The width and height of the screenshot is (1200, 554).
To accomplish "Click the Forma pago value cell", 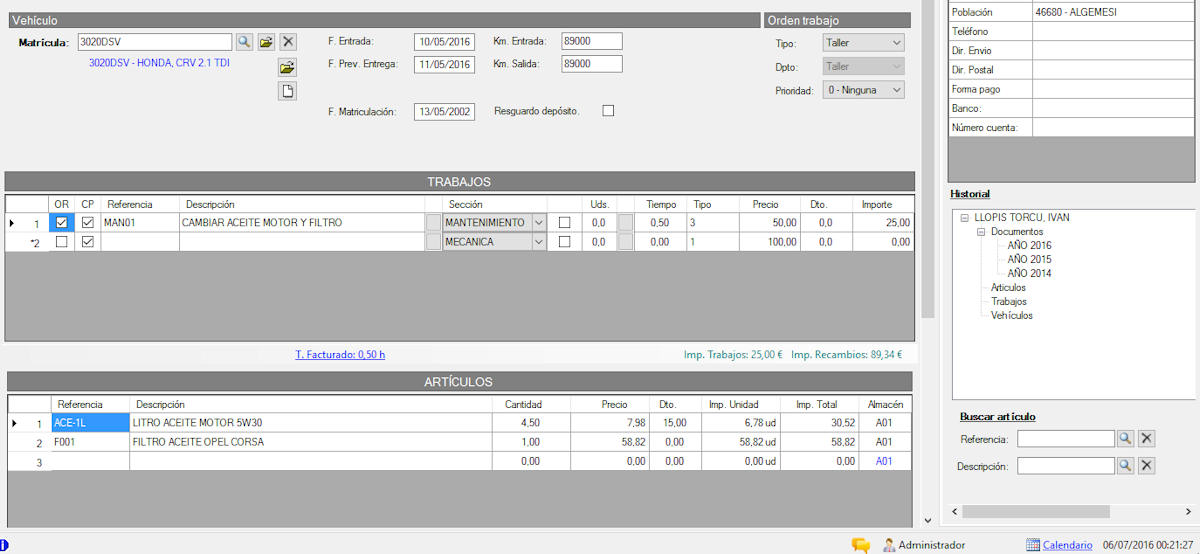I will coord(1113,89).
